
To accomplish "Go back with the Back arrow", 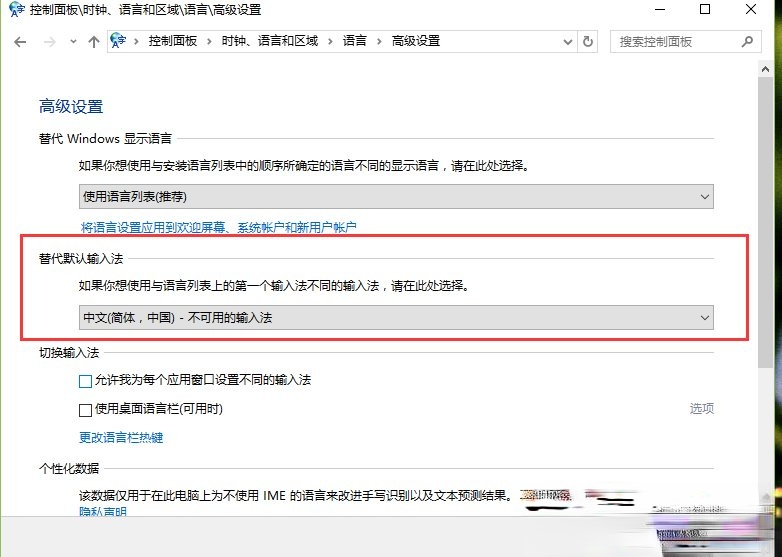I will click(20, 42).
